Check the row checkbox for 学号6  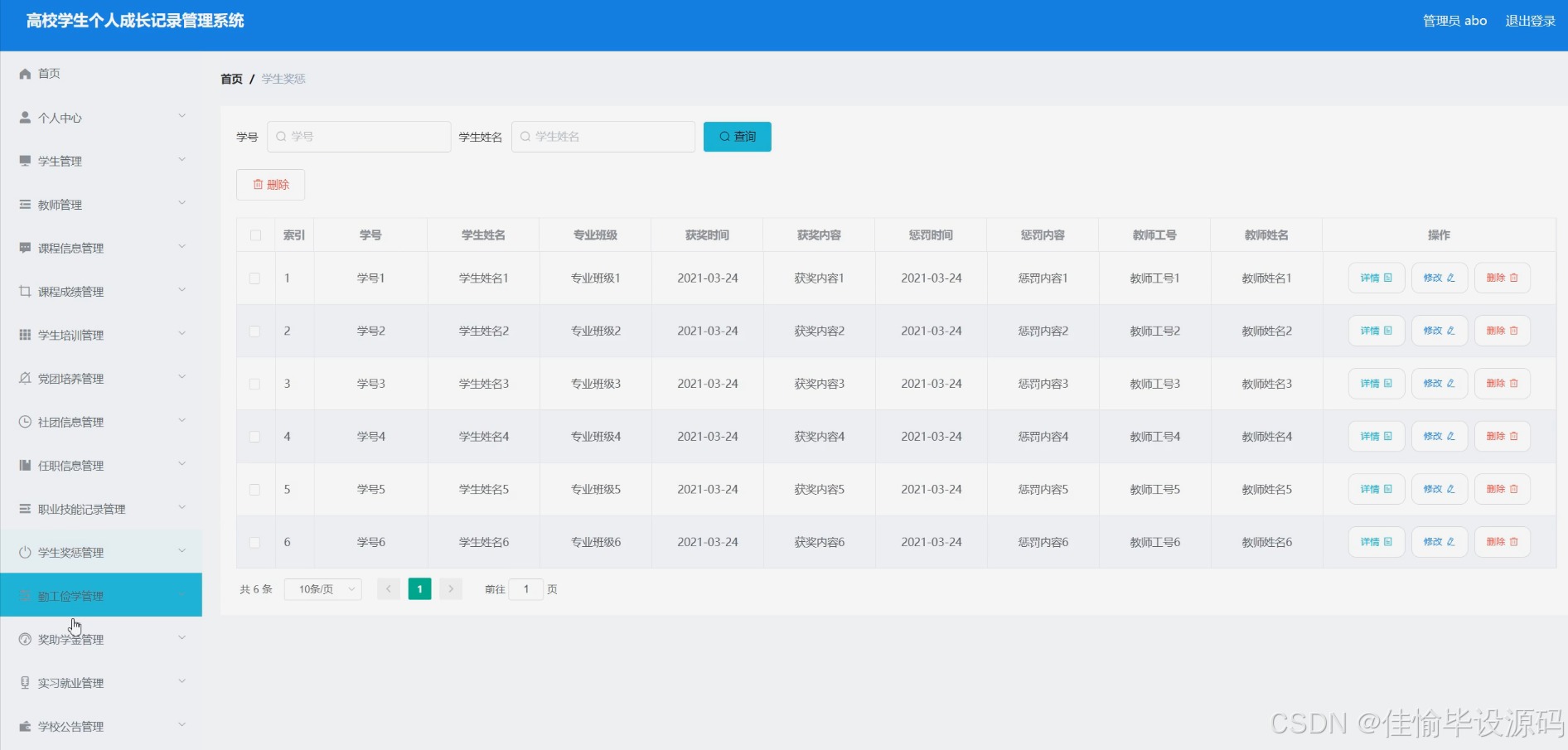pyautogui.click(x=255, y=542)
